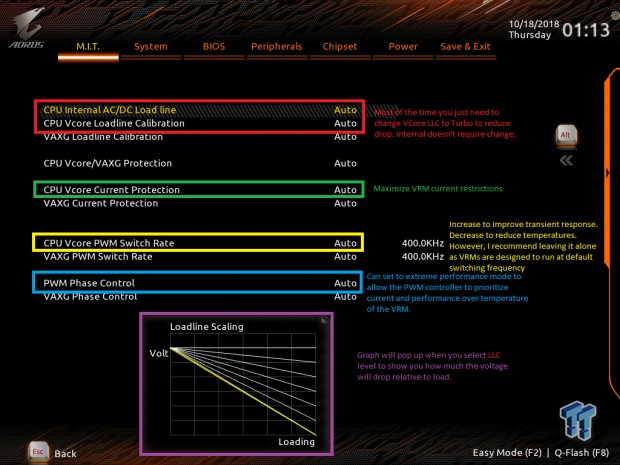Switch to the BIOS tab

pos(214,47)
